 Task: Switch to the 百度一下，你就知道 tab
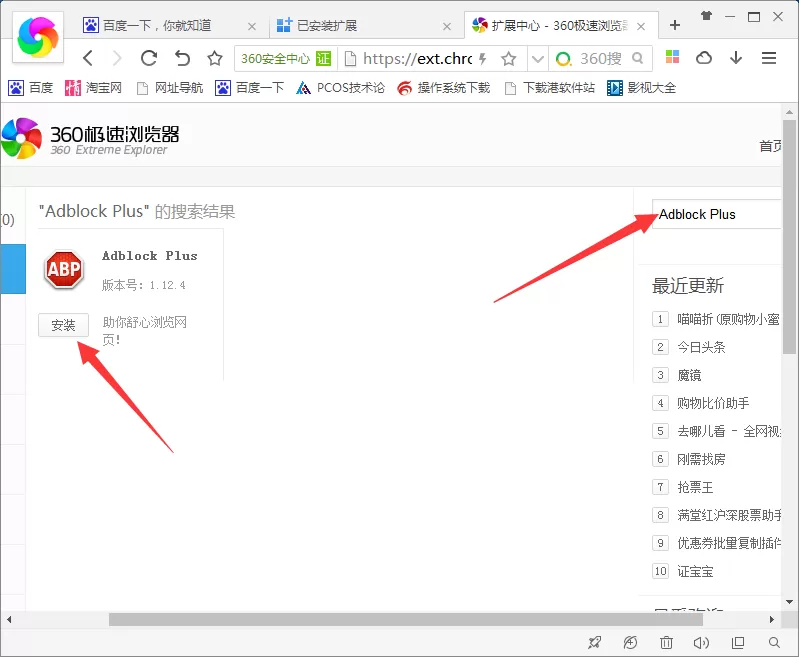click(x=157, y=25)
